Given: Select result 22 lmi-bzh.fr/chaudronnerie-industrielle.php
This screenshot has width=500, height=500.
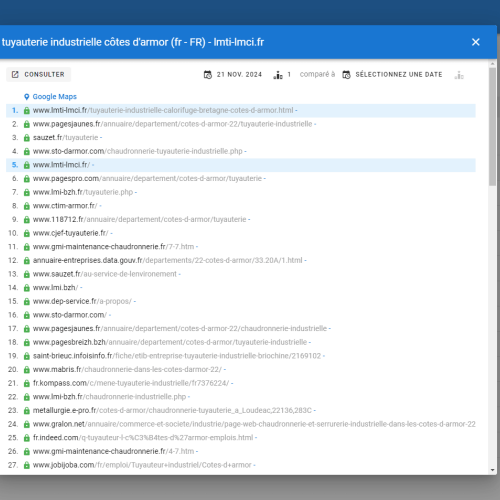Looking at the screenshot, I should point(109,397).
